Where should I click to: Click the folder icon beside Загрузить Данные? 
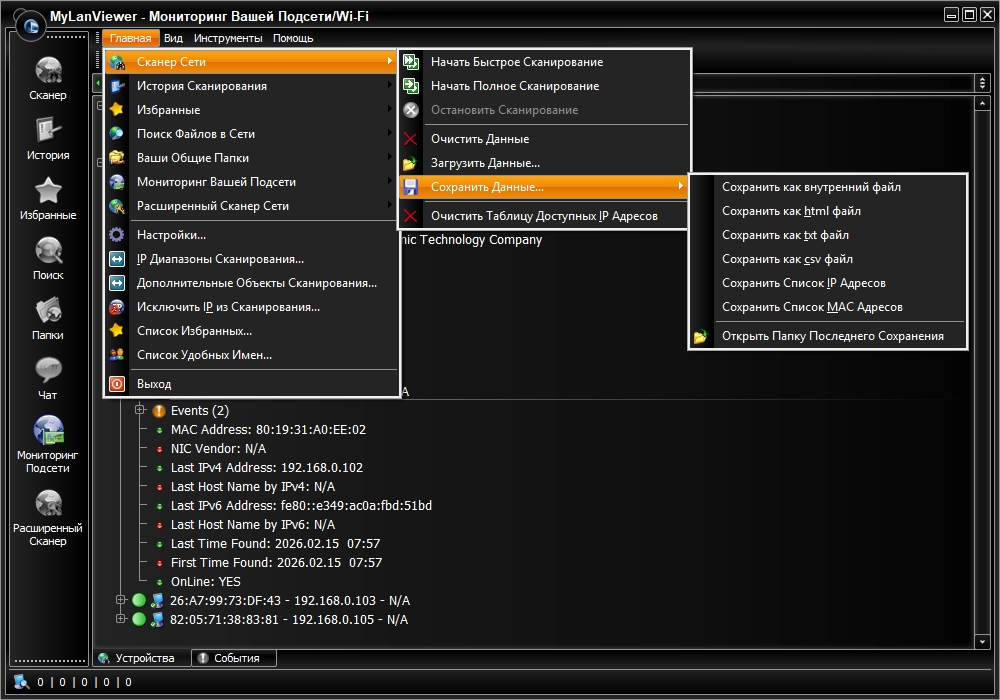point(411,163)
